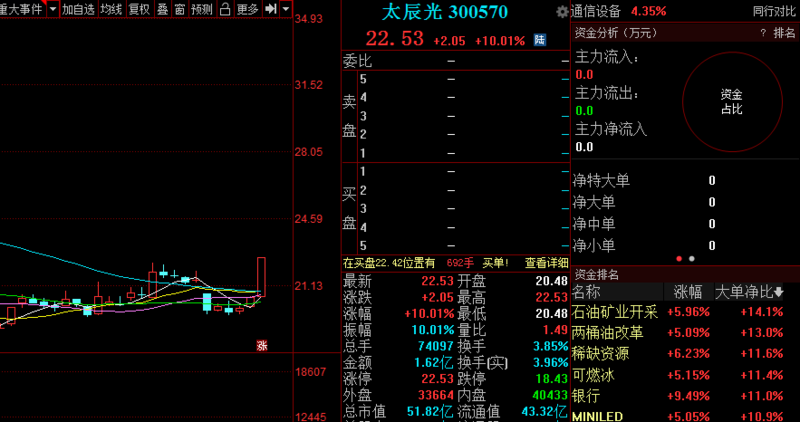
Task: Open settings gear next to stock title
Action: 562,12
